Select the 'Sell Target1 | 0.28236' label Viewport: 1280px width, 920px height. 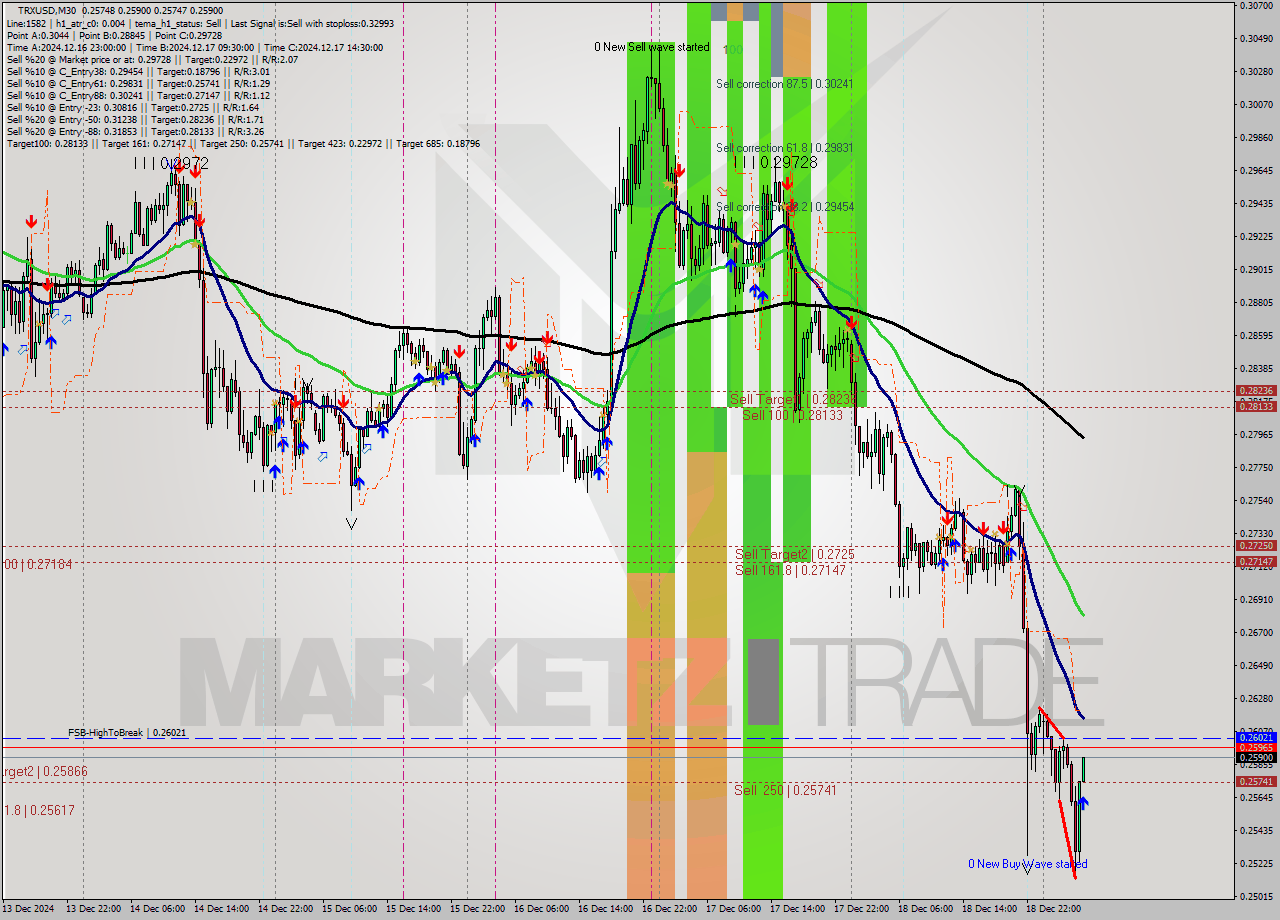791,399
